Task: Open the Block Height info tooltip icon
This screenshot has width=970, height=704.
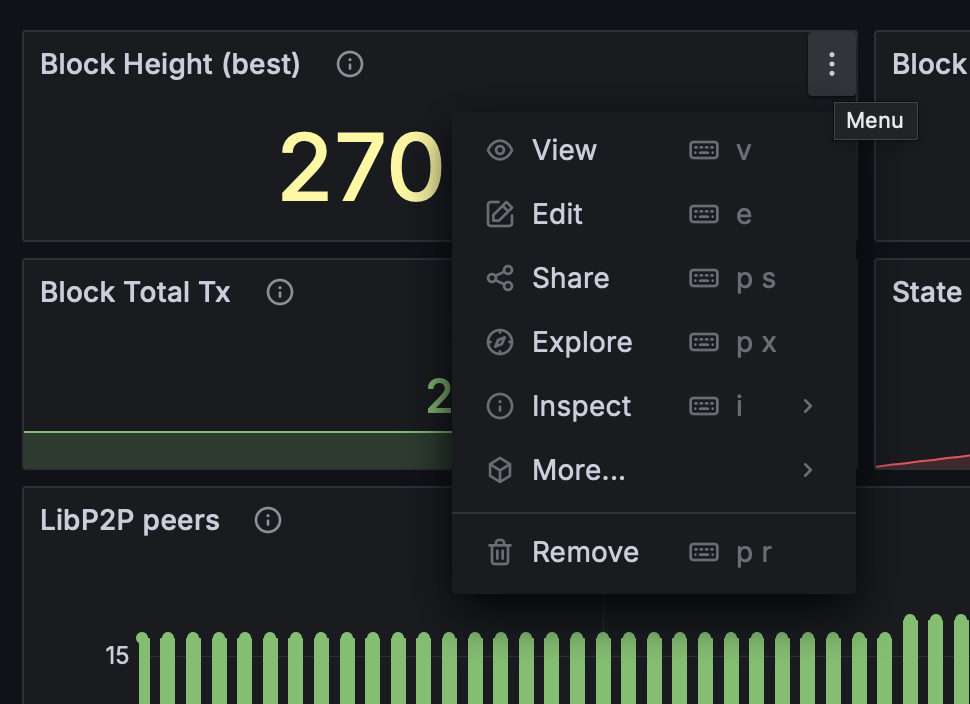Action: point(350,64)
